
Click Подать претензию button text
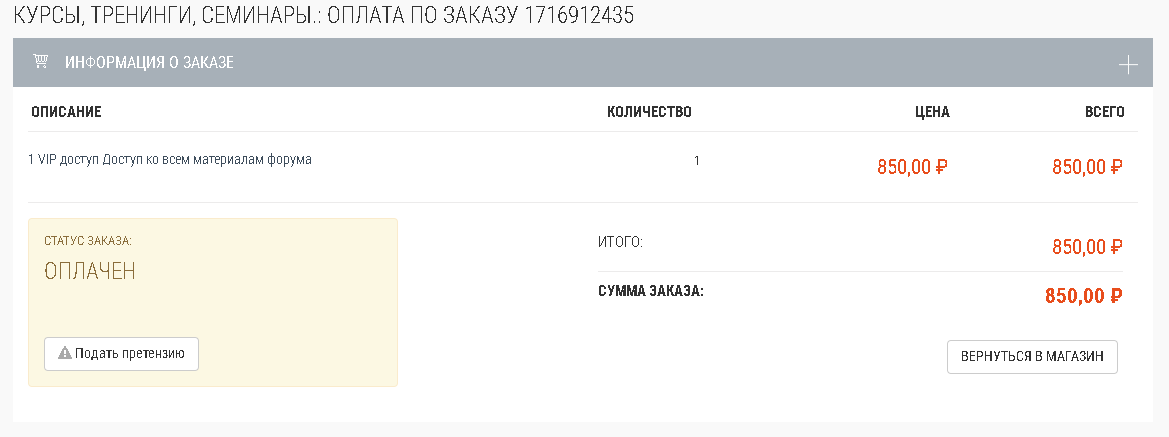[130, 353]
